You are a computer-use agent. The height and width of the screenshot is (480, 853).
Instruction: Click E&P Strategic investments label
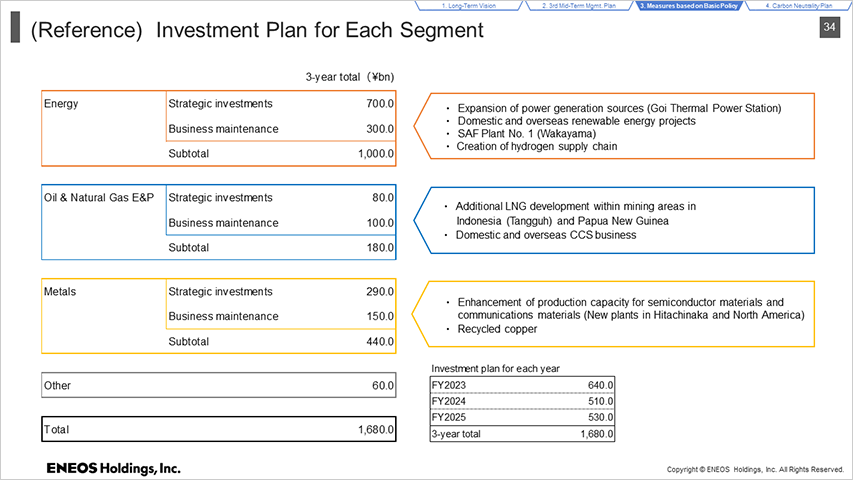point(220,198)
